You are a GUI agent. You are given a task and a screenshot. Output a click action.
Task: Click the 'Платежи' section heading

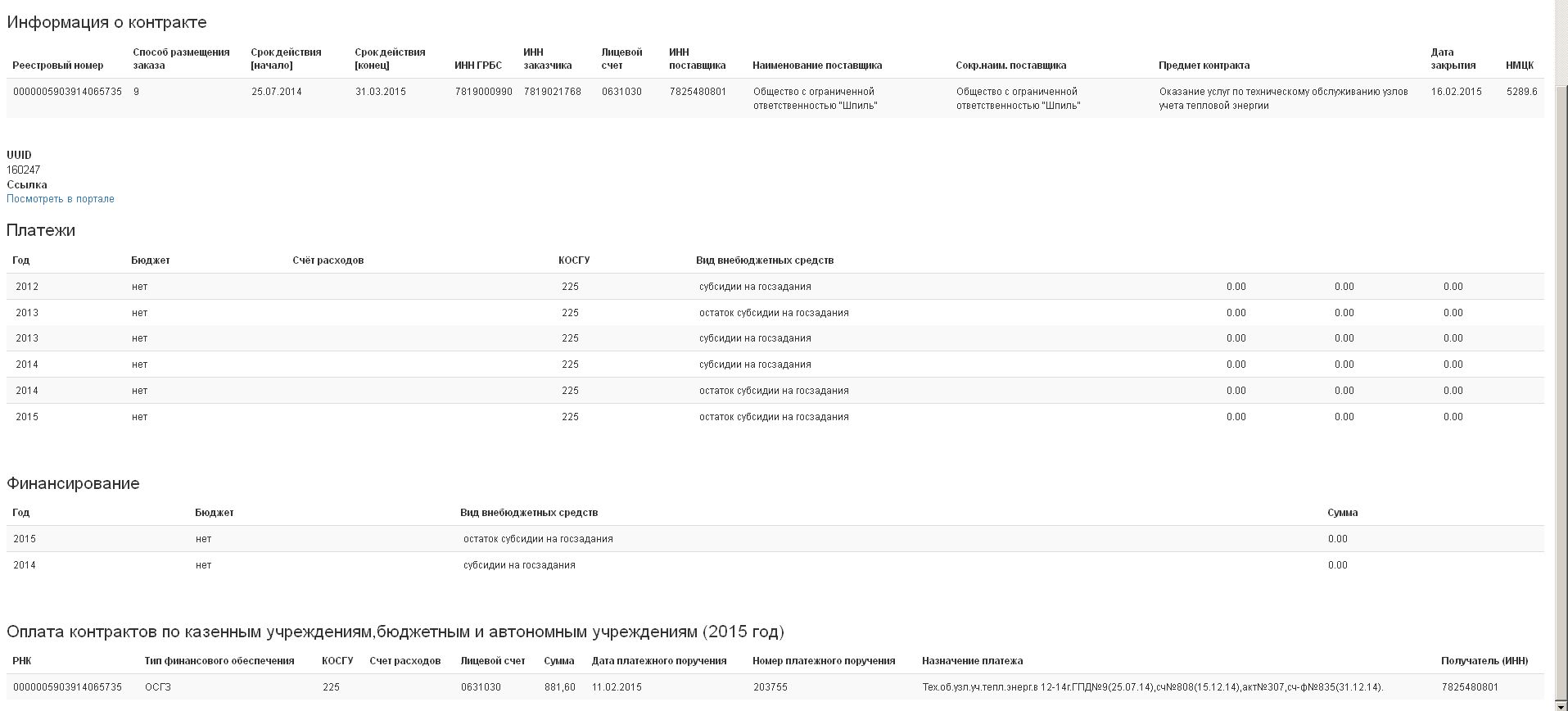(x=41, y=230)
